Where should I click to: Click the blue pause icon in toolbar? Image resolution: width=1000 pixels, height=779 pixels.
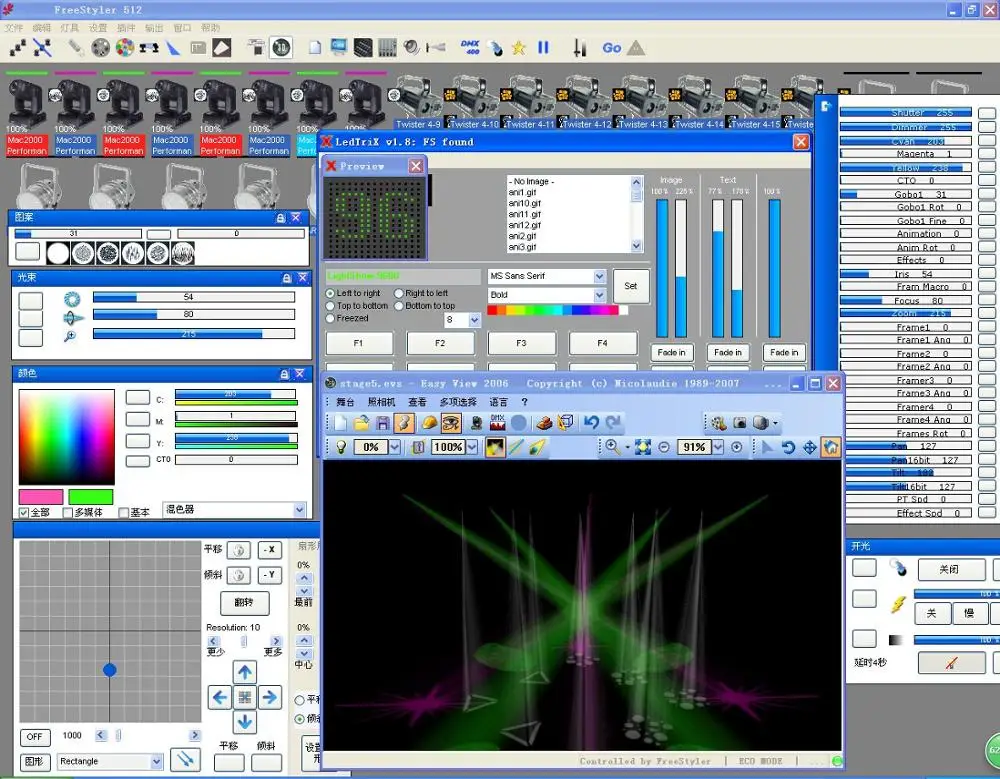(543, 47)
